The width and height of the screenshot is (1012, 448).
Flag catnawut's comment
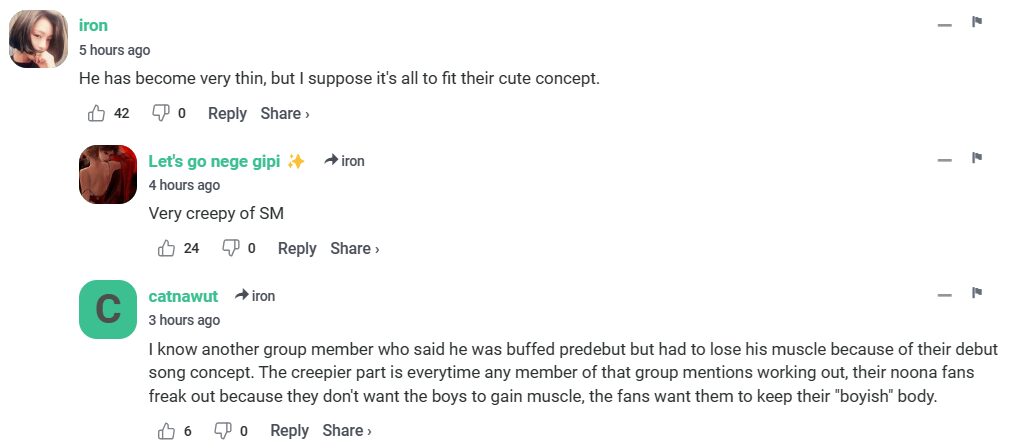tap(977, 293)
